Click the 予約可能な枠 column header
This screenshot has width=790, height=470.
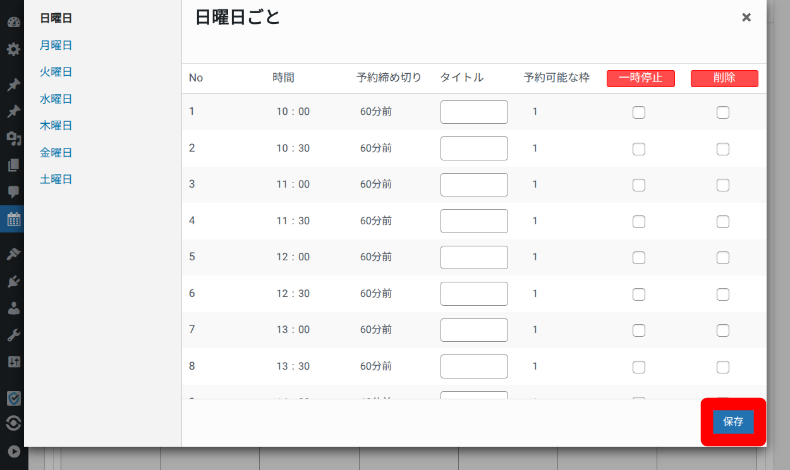point(556,78)
